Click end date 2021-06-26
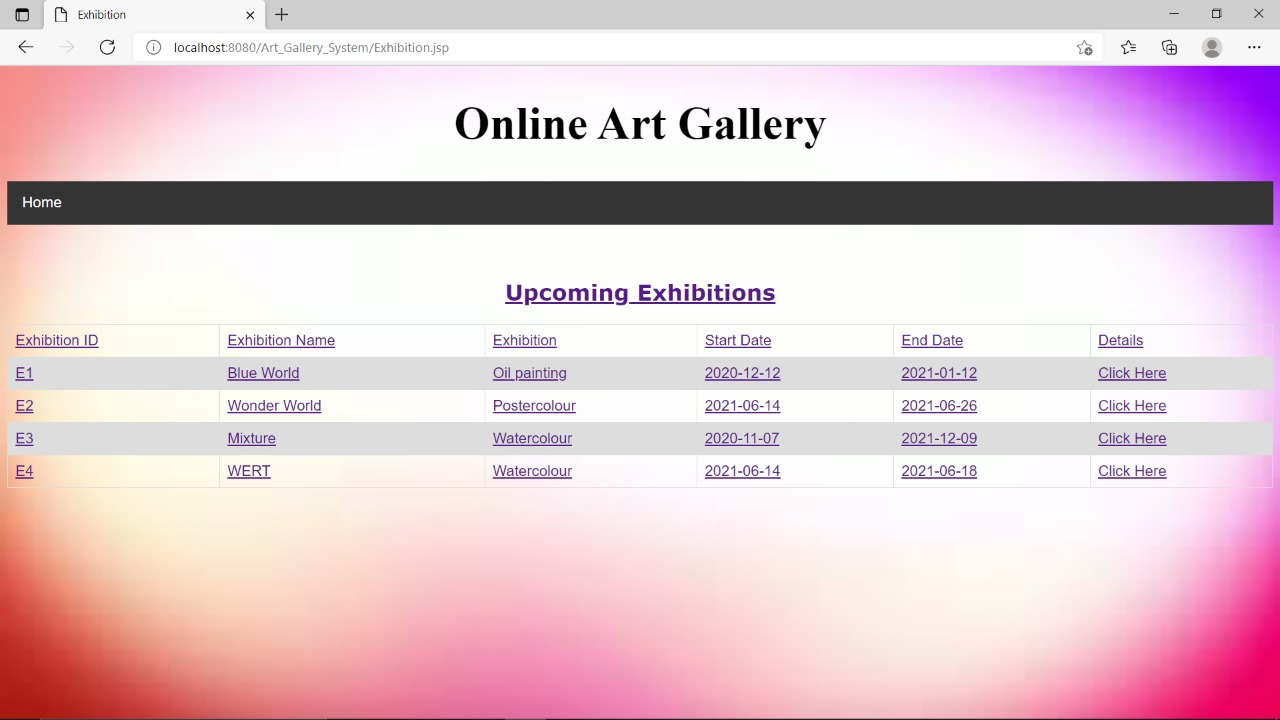 click(x=939, y=406)
